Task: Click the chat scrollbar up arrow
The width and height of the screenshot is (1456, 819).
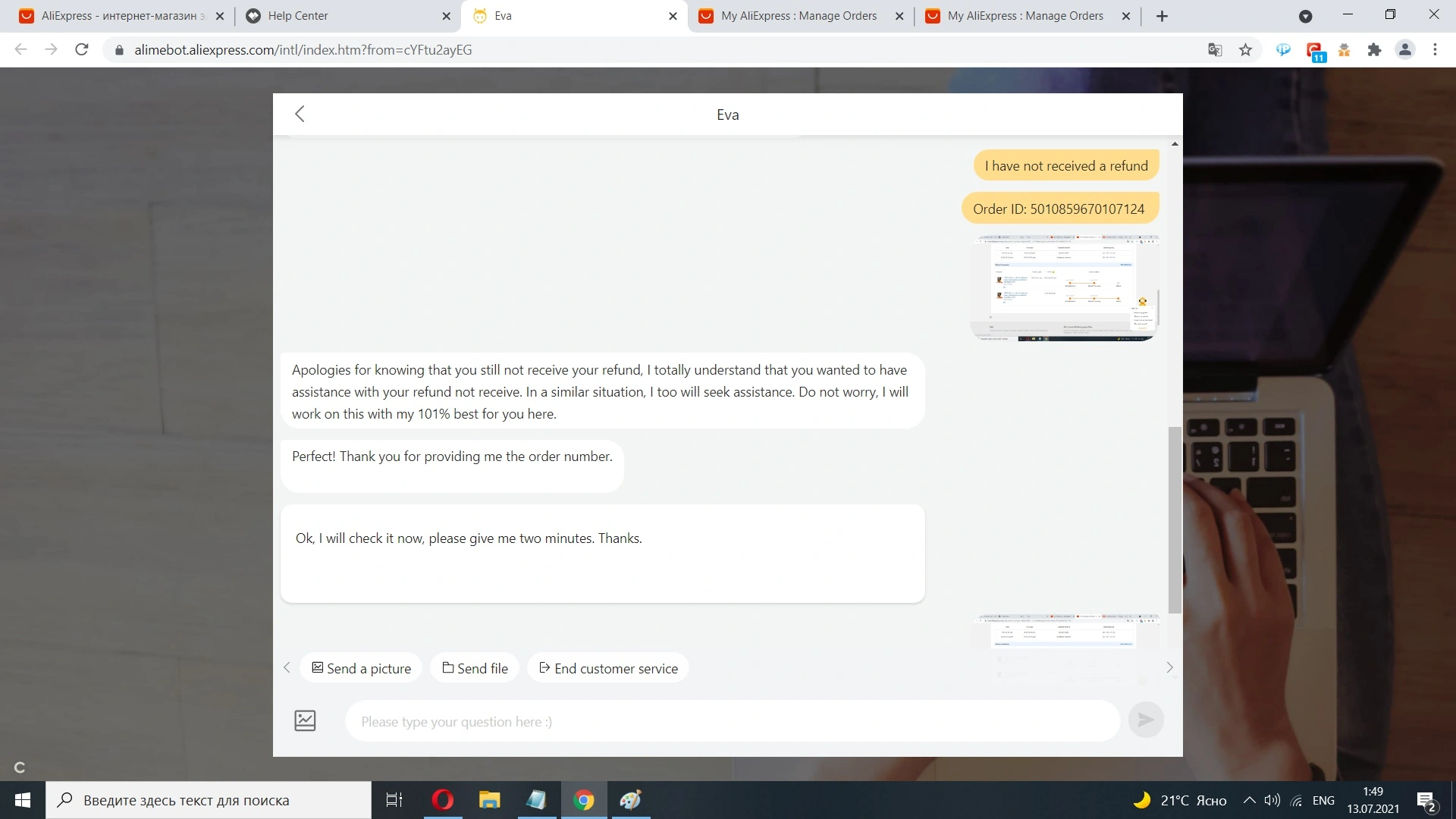Action: pyautogui.click(x=1175, y=143)
